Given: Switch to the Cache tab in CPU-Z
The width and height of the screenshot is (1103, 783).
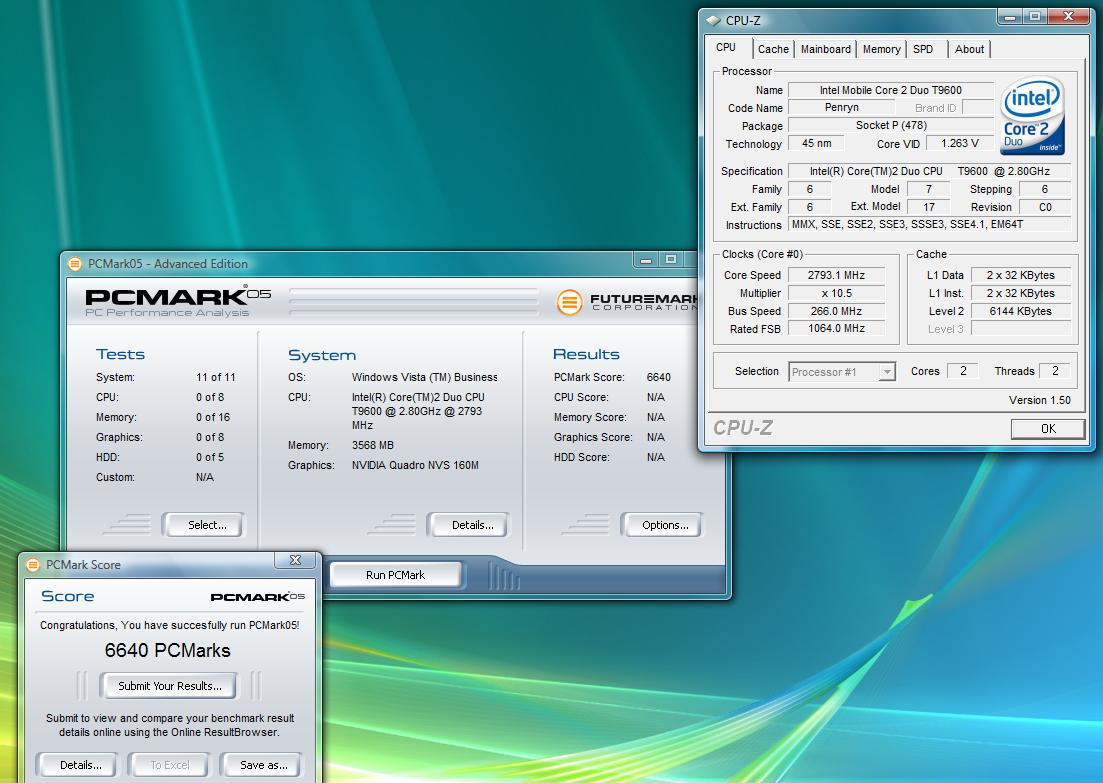Looking at the screenshot, I should tap(773, 49).
